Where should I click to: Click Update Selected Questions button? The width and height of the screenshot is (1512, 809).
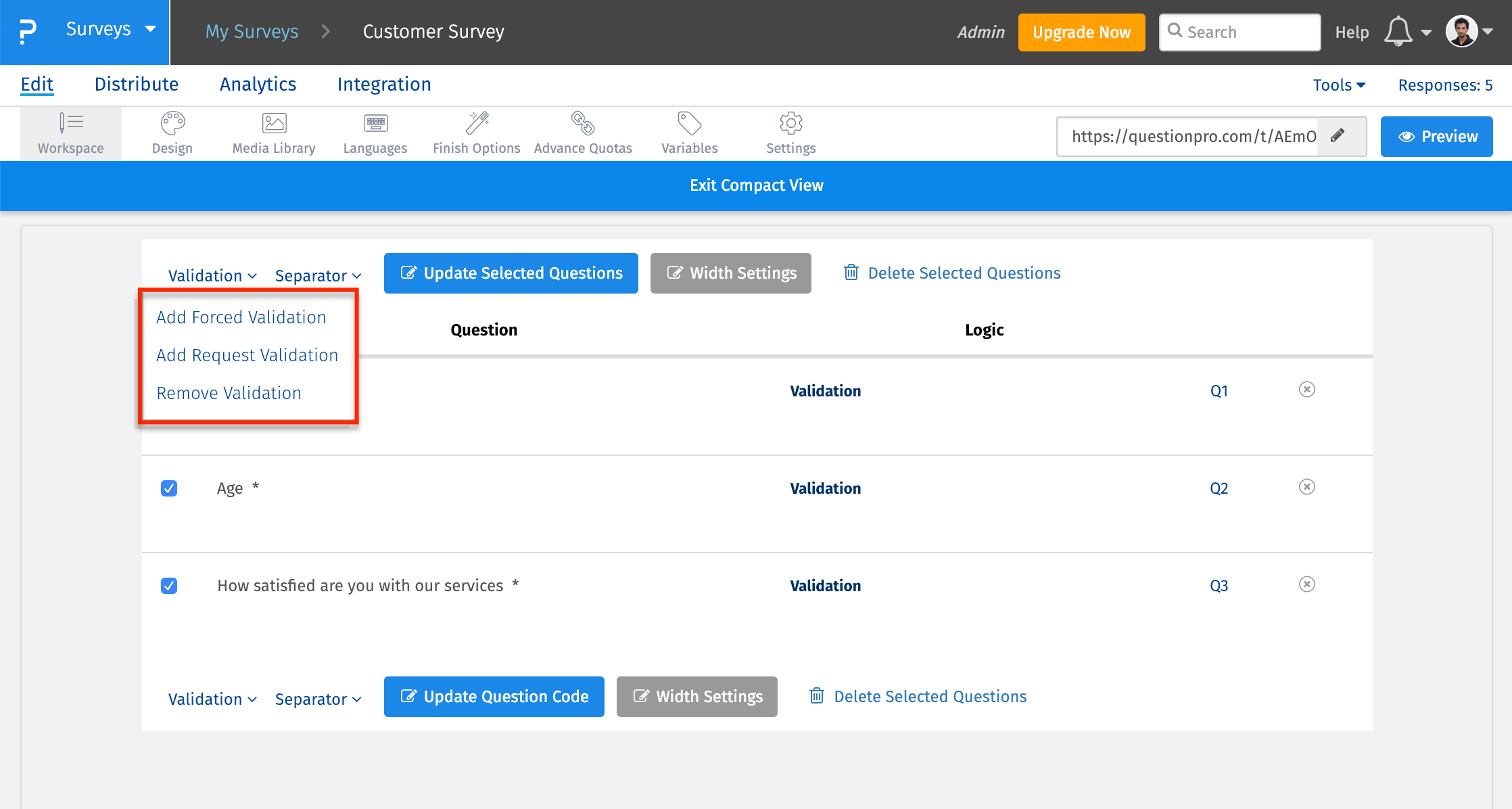(511, 273)
